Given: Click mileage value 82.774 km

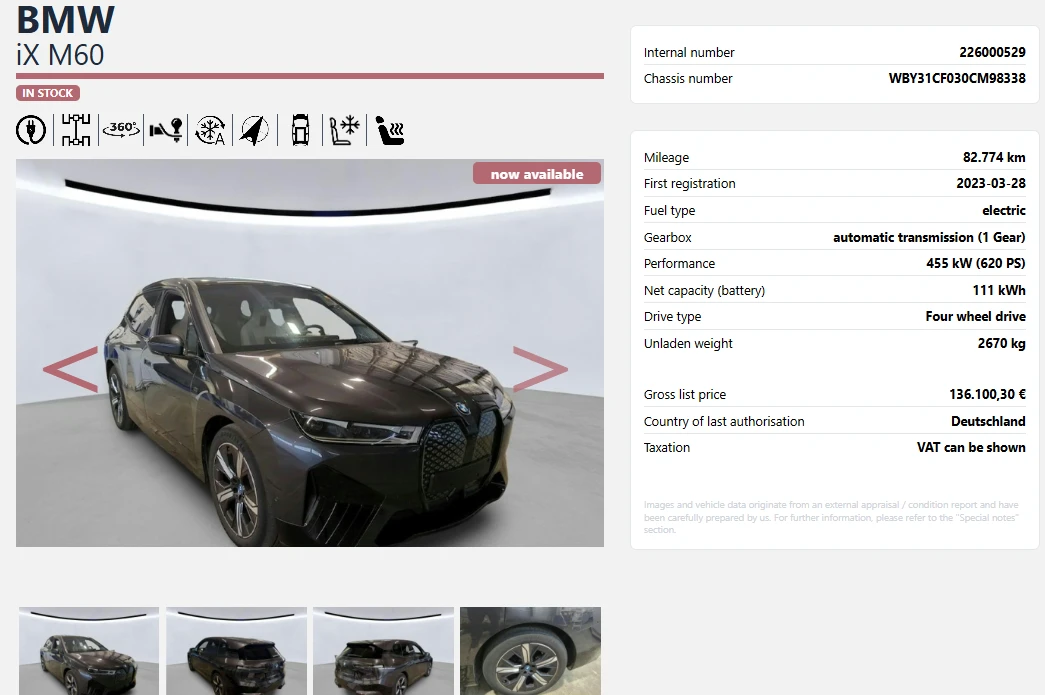Looking at the screenshot, I should [x=994, y=157].
